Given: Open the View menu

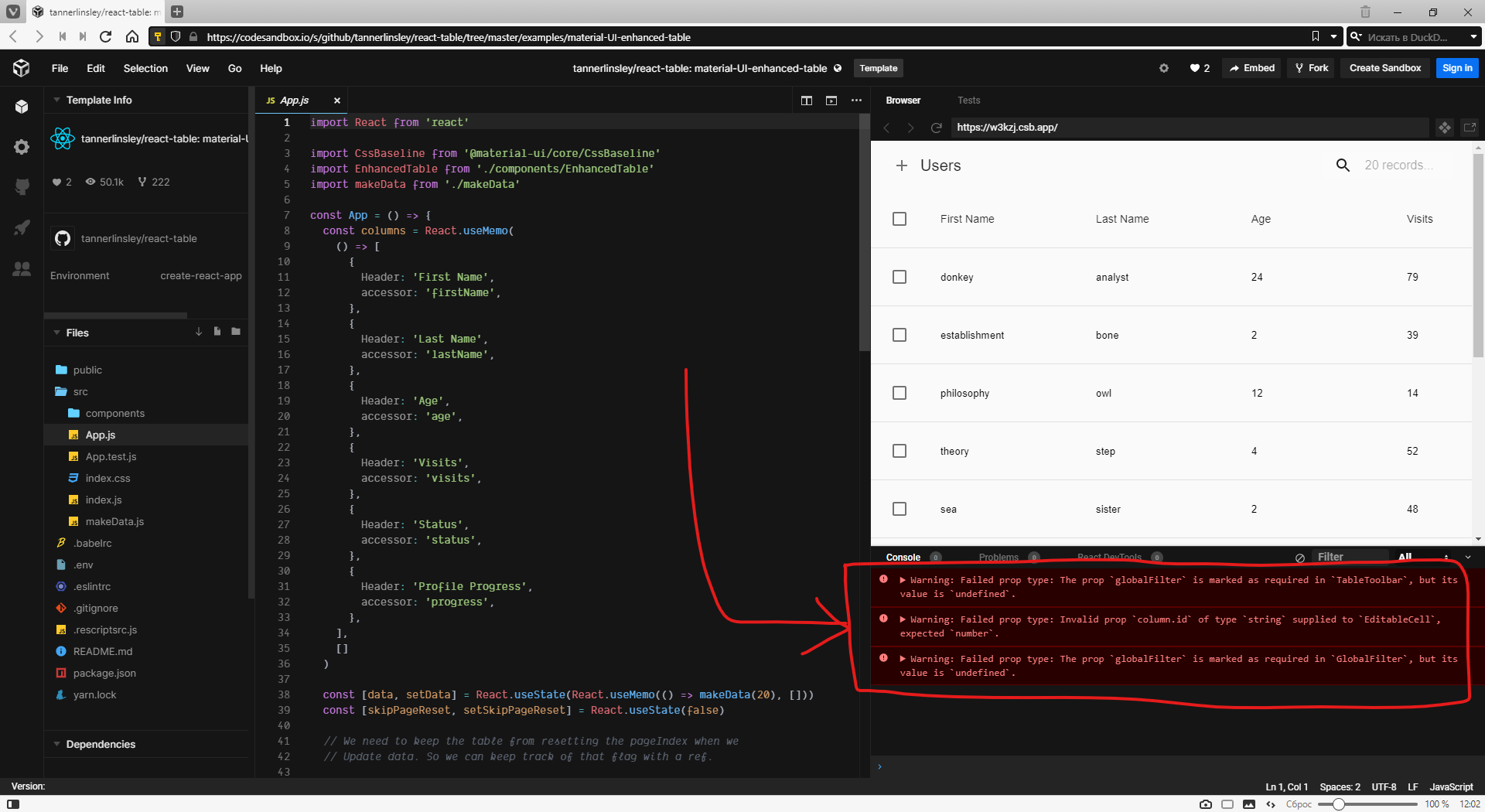Looking at the screenshot, I should 197,68.
